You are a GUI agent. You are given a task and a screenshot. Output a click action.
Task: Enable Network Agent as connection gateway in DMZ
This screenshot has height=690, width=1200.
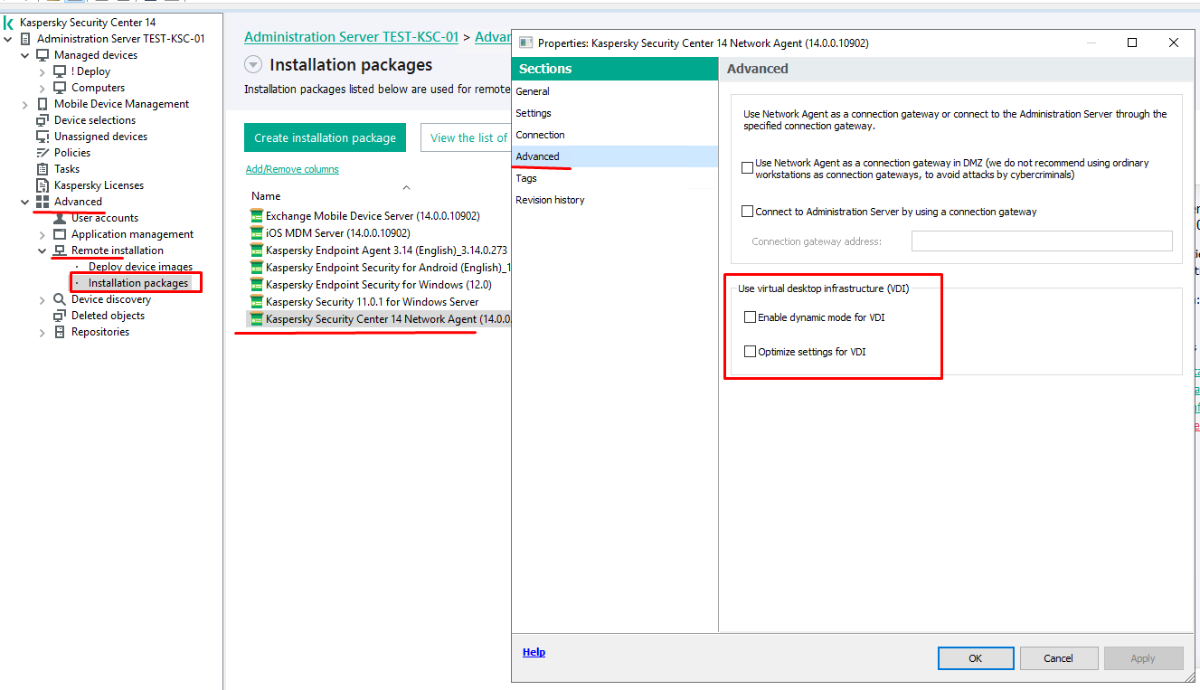747,168
